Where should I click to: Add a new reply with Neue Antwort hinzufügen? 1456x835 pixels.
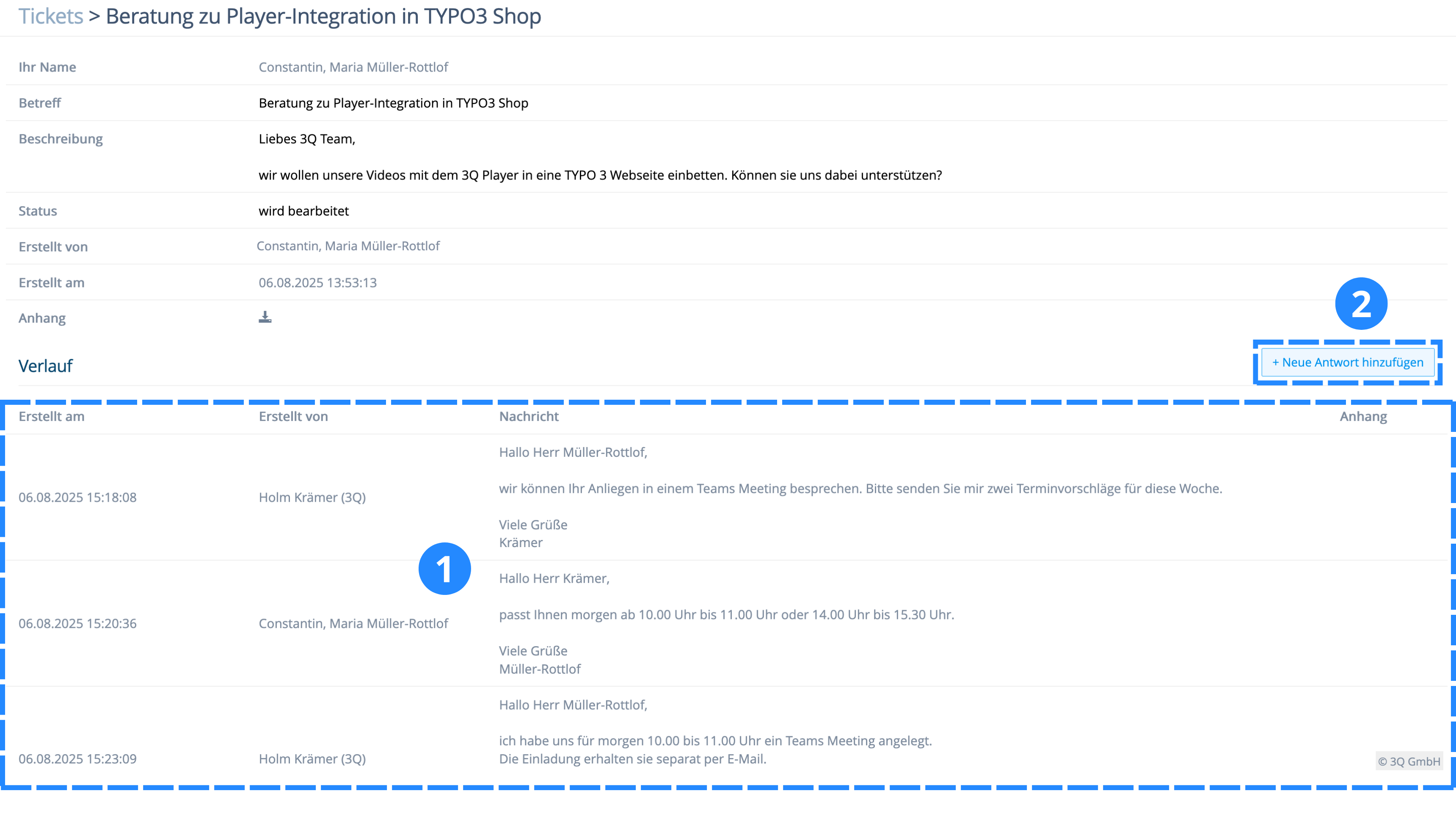tap(1347, 362)
